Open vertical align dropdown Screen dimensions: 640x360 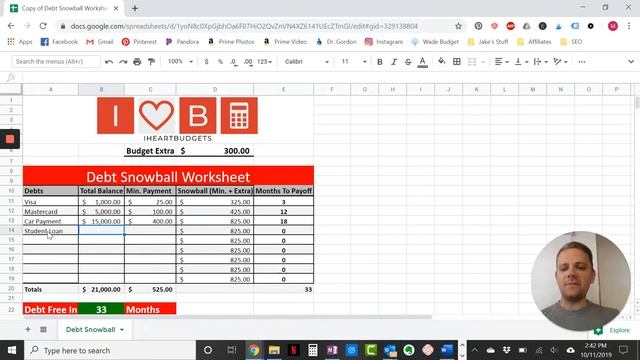point(521,62)
